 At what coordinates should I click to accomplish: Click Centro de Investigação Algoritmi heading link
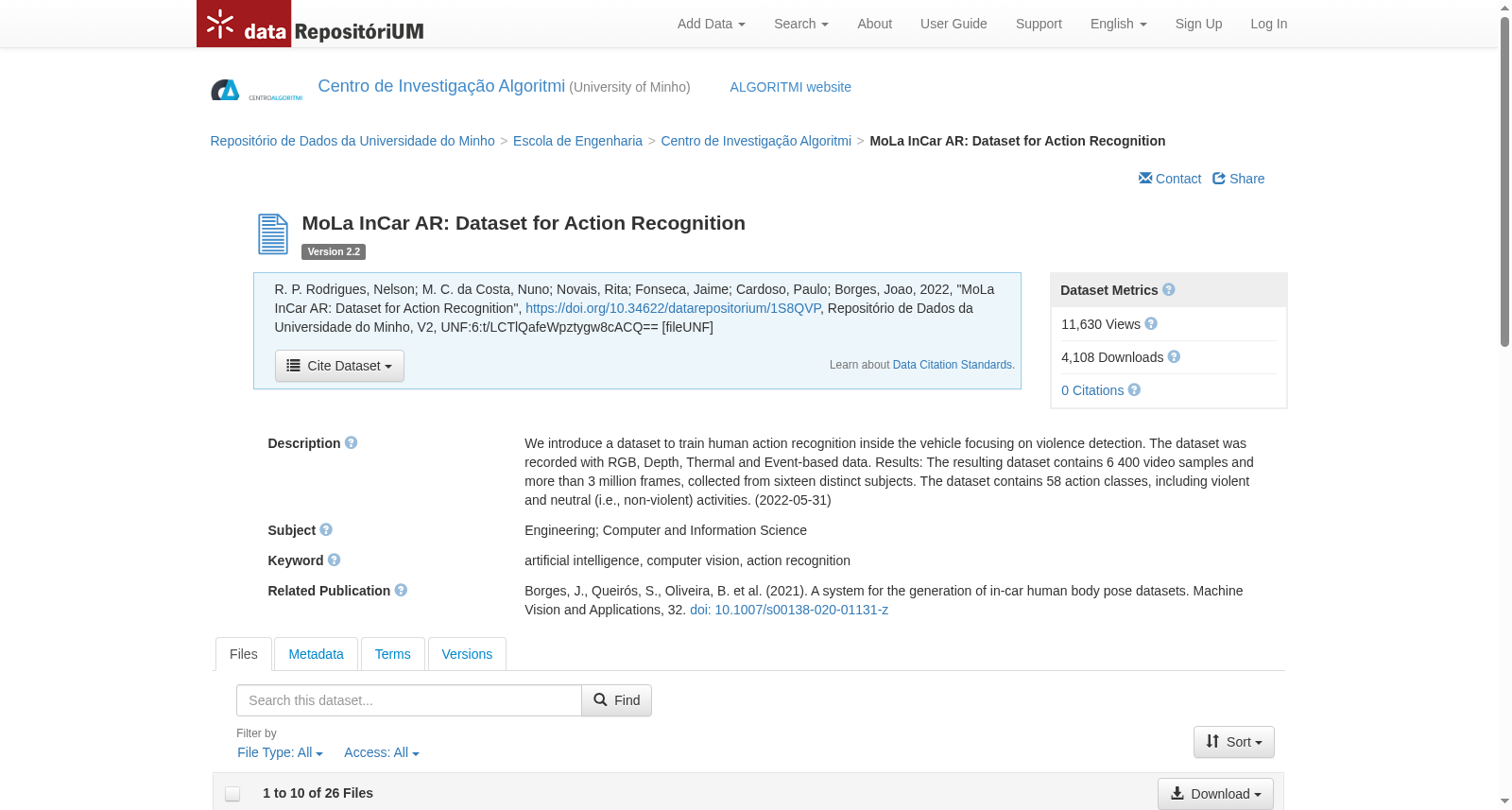pyautogui.click(x=441, y=86)
